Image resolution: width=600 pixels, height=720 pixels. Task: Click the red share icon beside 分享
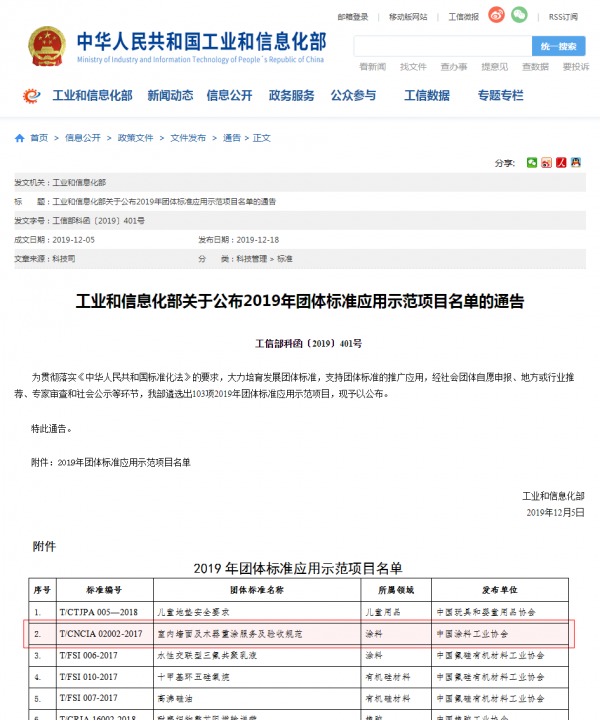561,162
